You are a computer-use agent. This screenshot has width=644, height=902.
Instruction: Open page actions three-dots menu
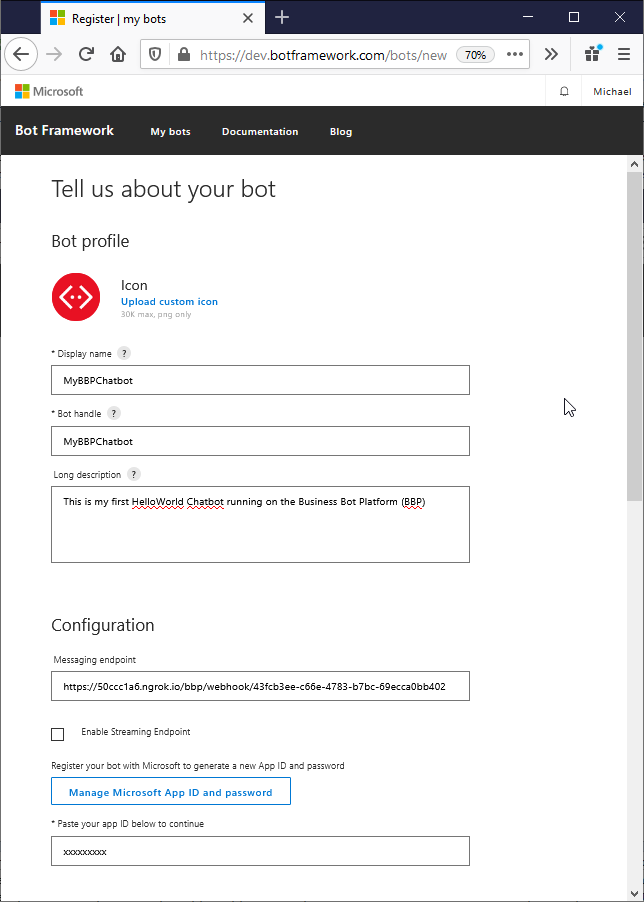pos(515,55)
